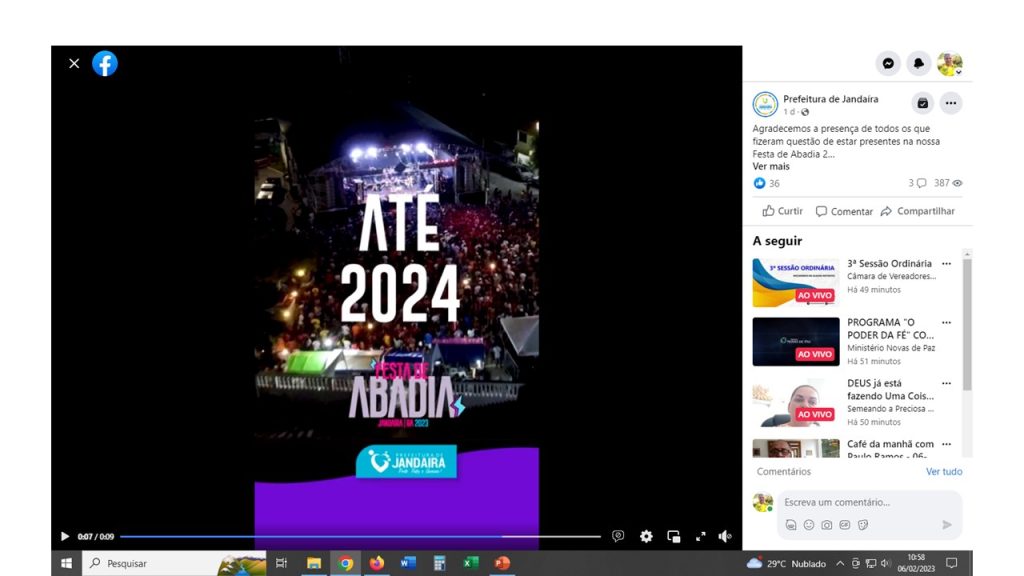Click Compartilhar to share the post
This screenshot has width=1024, height=576.
917,211
